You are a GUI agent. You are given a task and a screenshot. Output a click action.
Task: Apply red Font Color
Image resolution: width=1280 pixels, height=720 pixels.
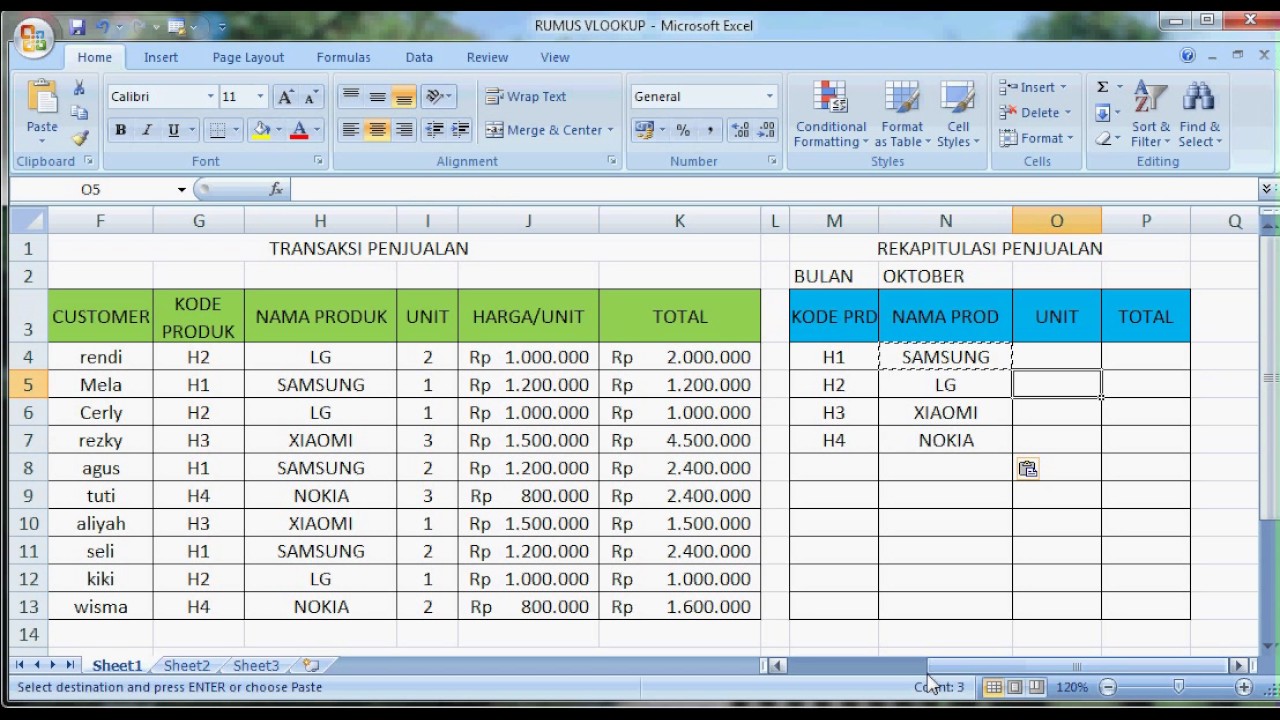click(298, 130)
